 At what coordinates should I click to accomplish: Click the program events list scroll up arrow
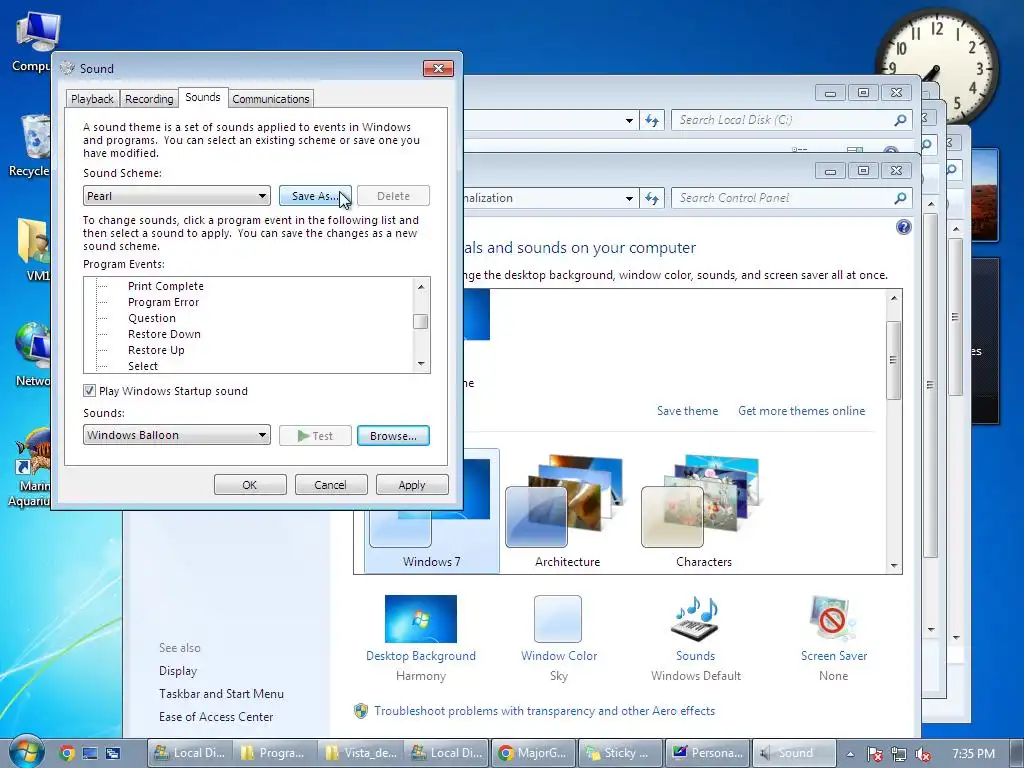click(x=421, y=286)
